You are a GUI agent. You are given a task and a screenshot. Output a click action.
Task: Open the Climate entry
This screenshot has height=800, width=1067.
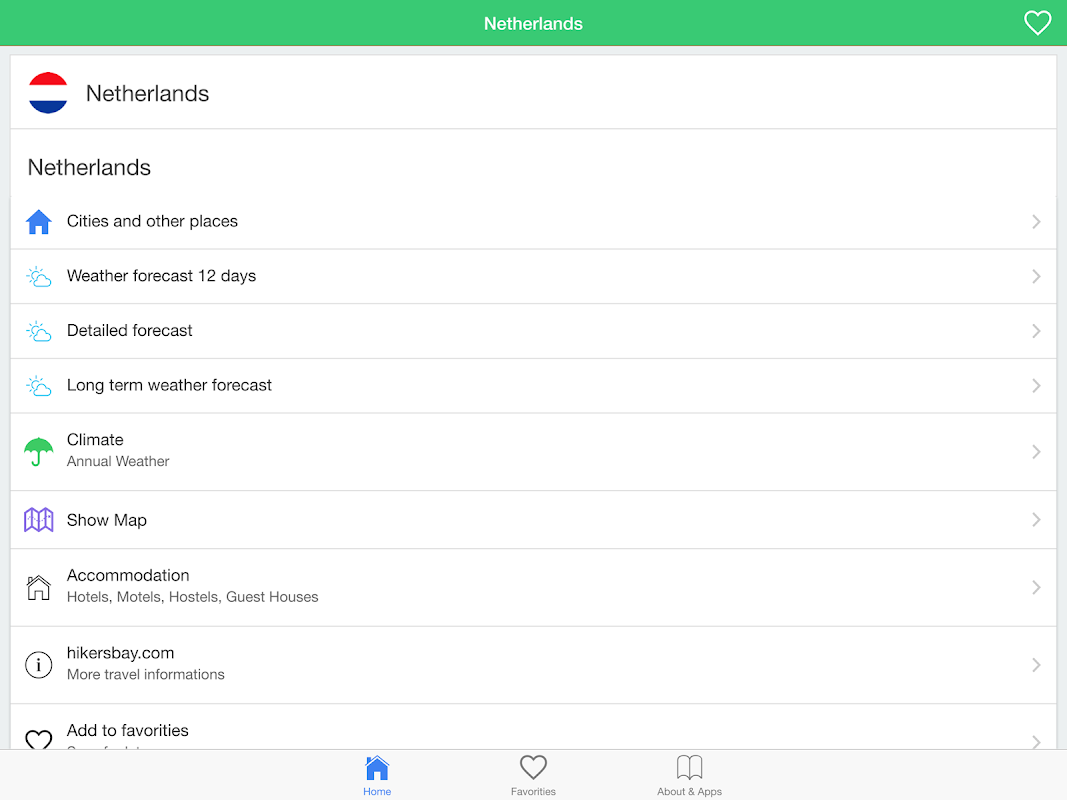(x=534, y=452)
